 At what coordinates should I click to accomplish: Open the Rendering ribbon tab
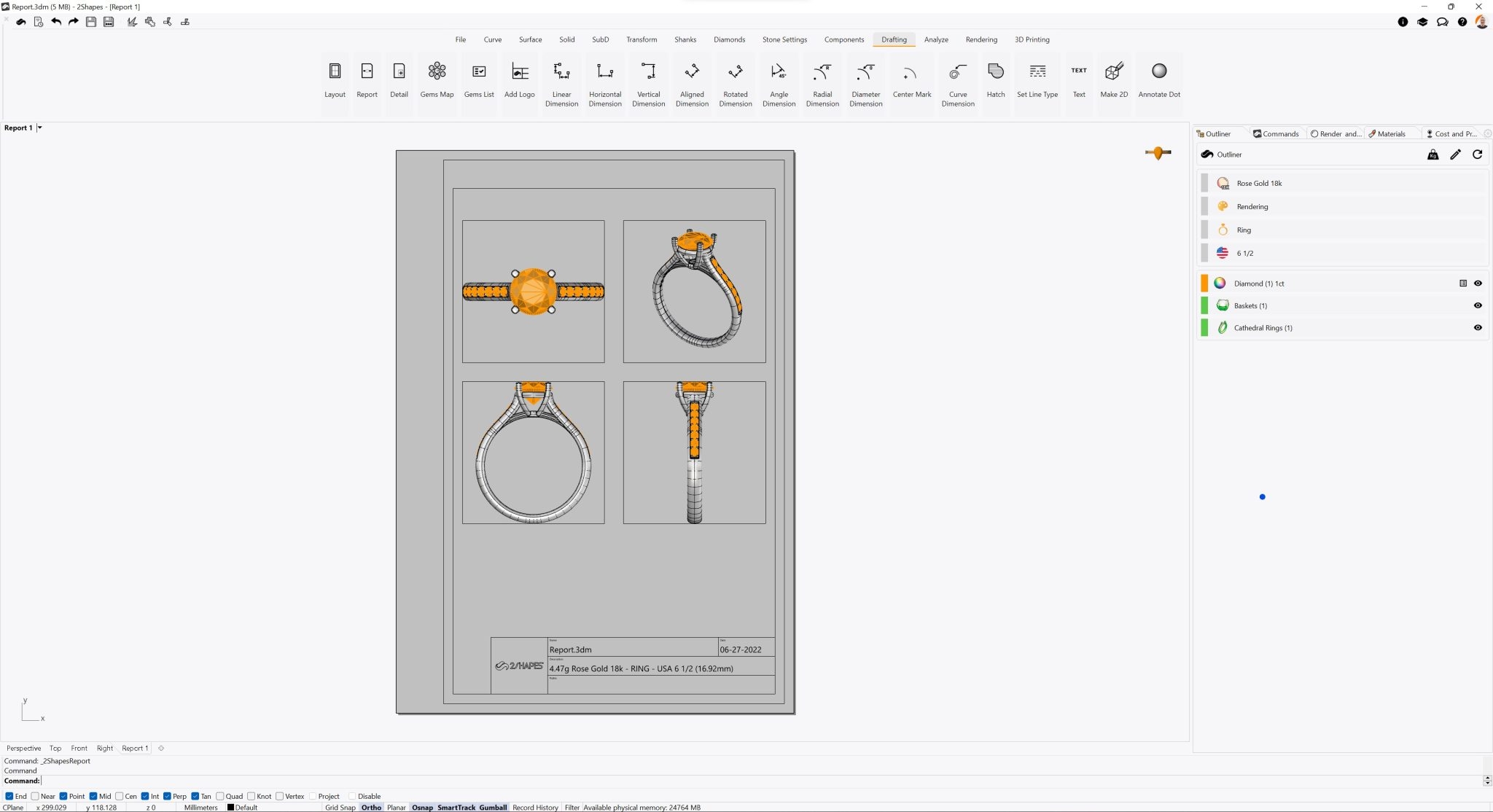click(x=981, y=39)
